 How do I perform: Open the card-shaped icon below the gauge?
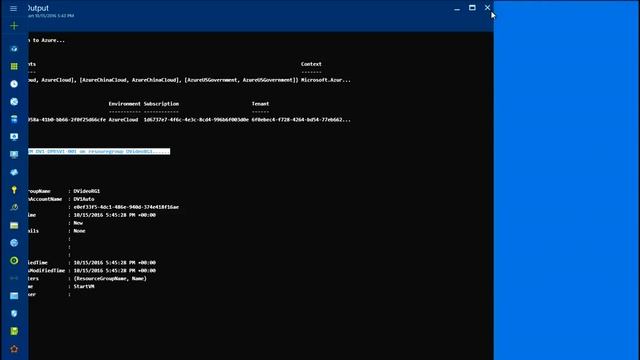point(14,225)
